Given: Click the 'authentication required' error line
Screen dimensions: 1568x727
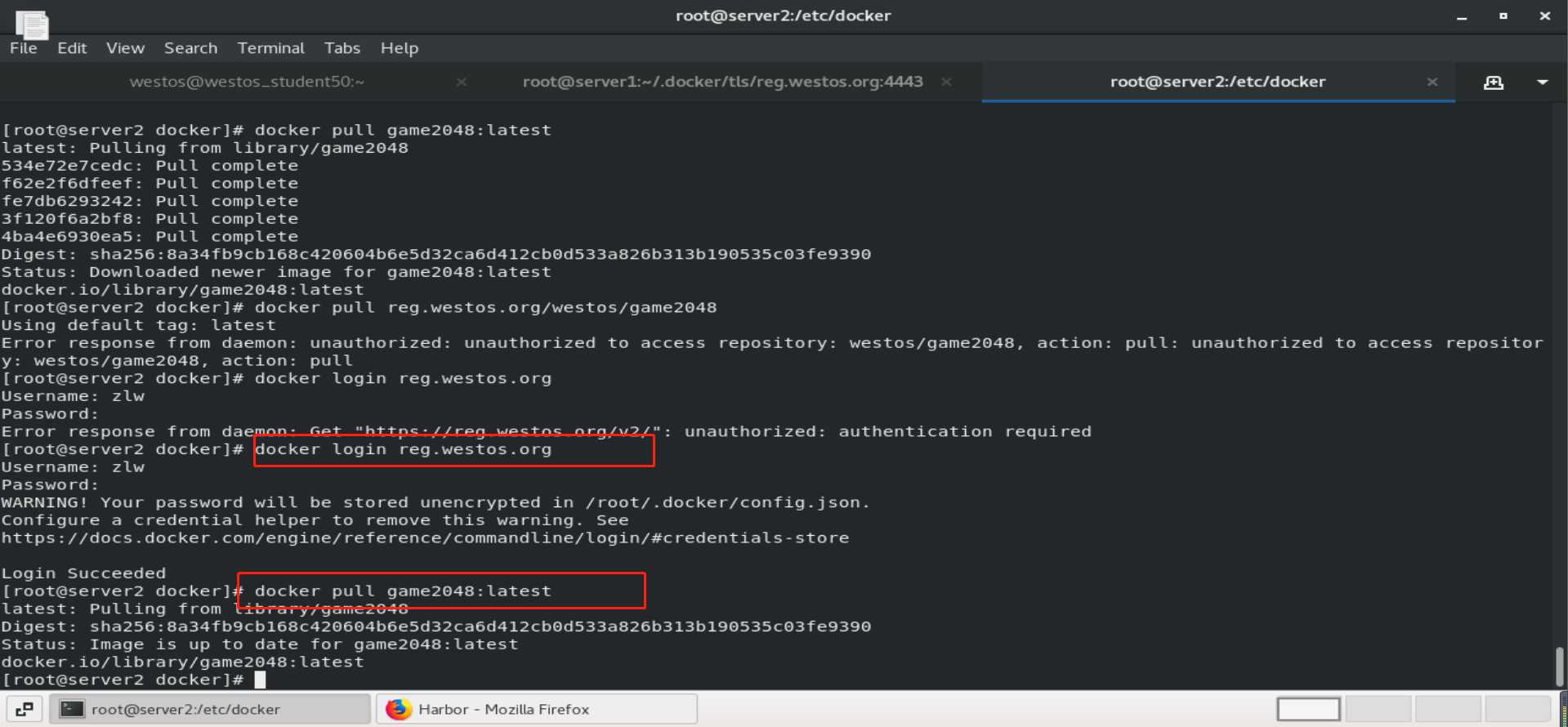Looking at the screenshot, I should (x=546, y=431).
